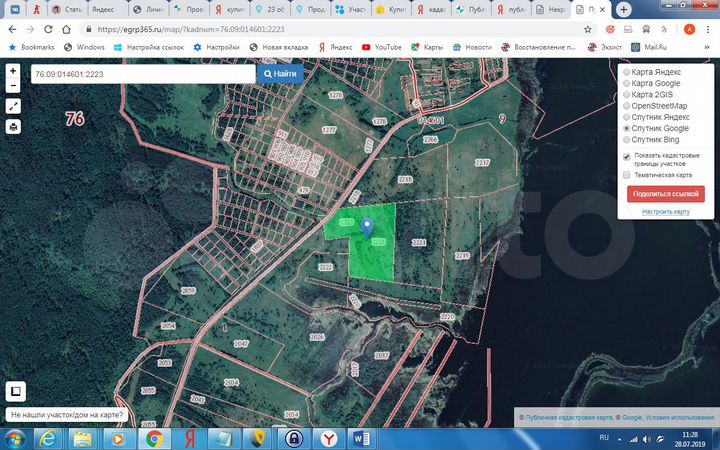Click the red Поделиться ссылкой button
Screen dimensions: 720x450
pyautogui.click(x=666, y=194)
